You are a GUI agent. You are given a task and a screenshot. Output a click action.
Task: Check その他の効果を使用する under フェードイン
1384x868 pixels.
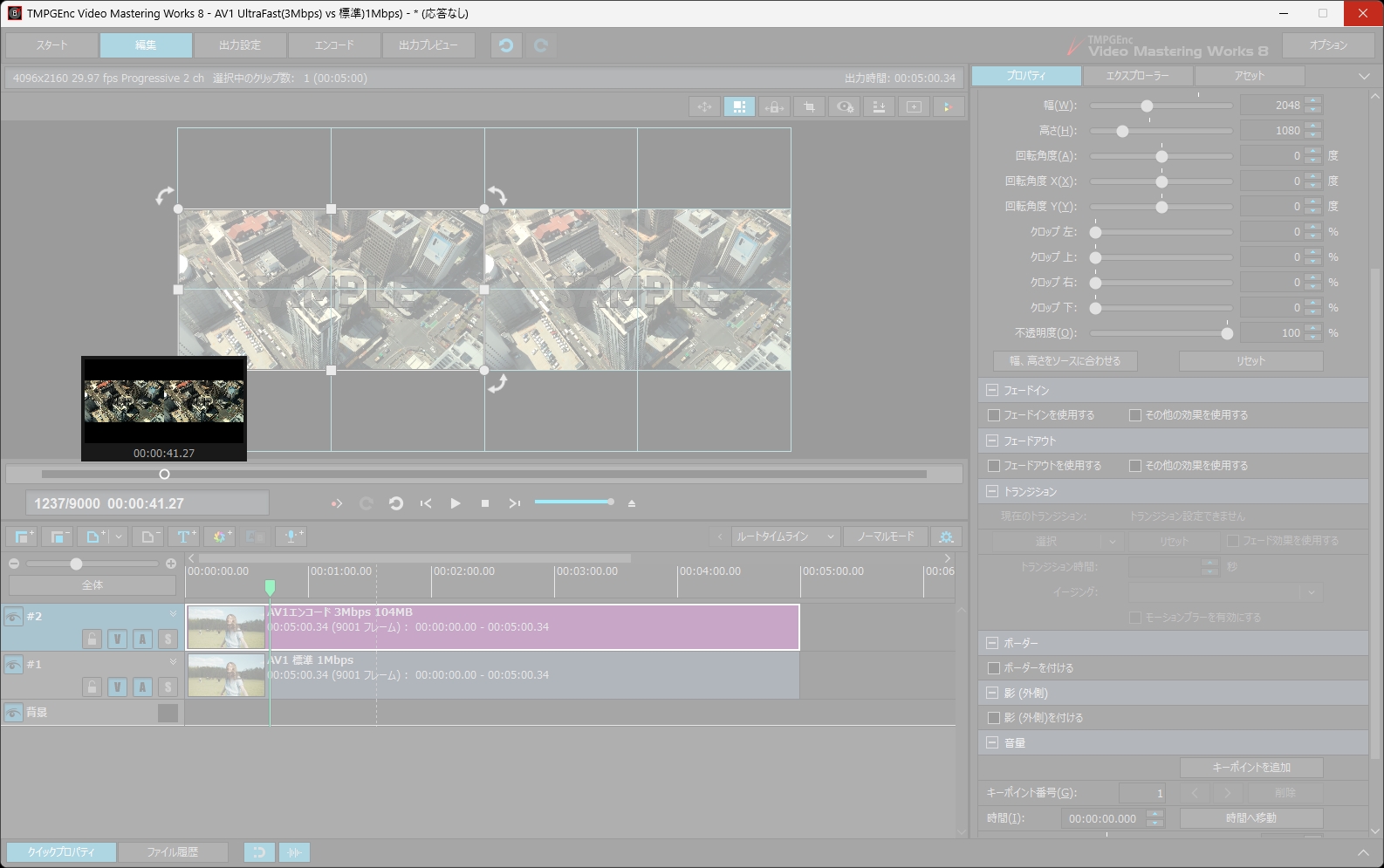coord(1135,415)
